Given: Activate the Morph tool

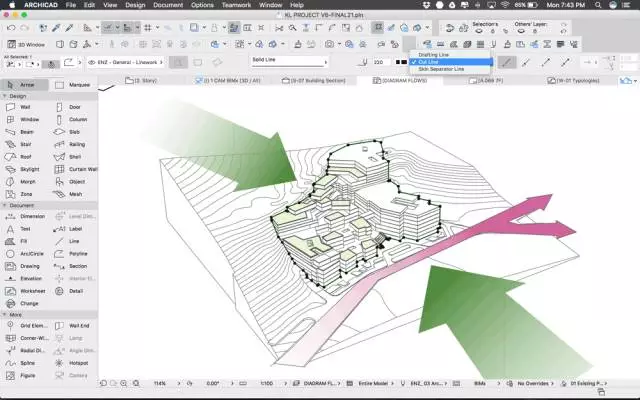Looking at the screenshot, I should click(25, 181).
